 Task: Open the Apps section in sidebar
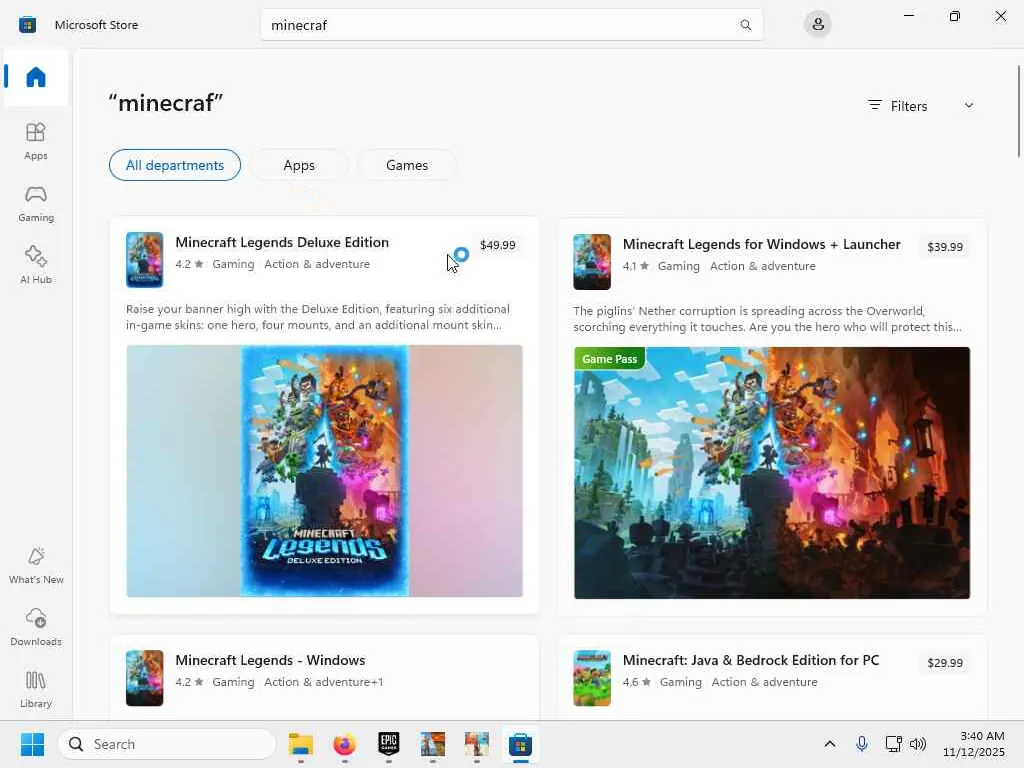(36, 140)
